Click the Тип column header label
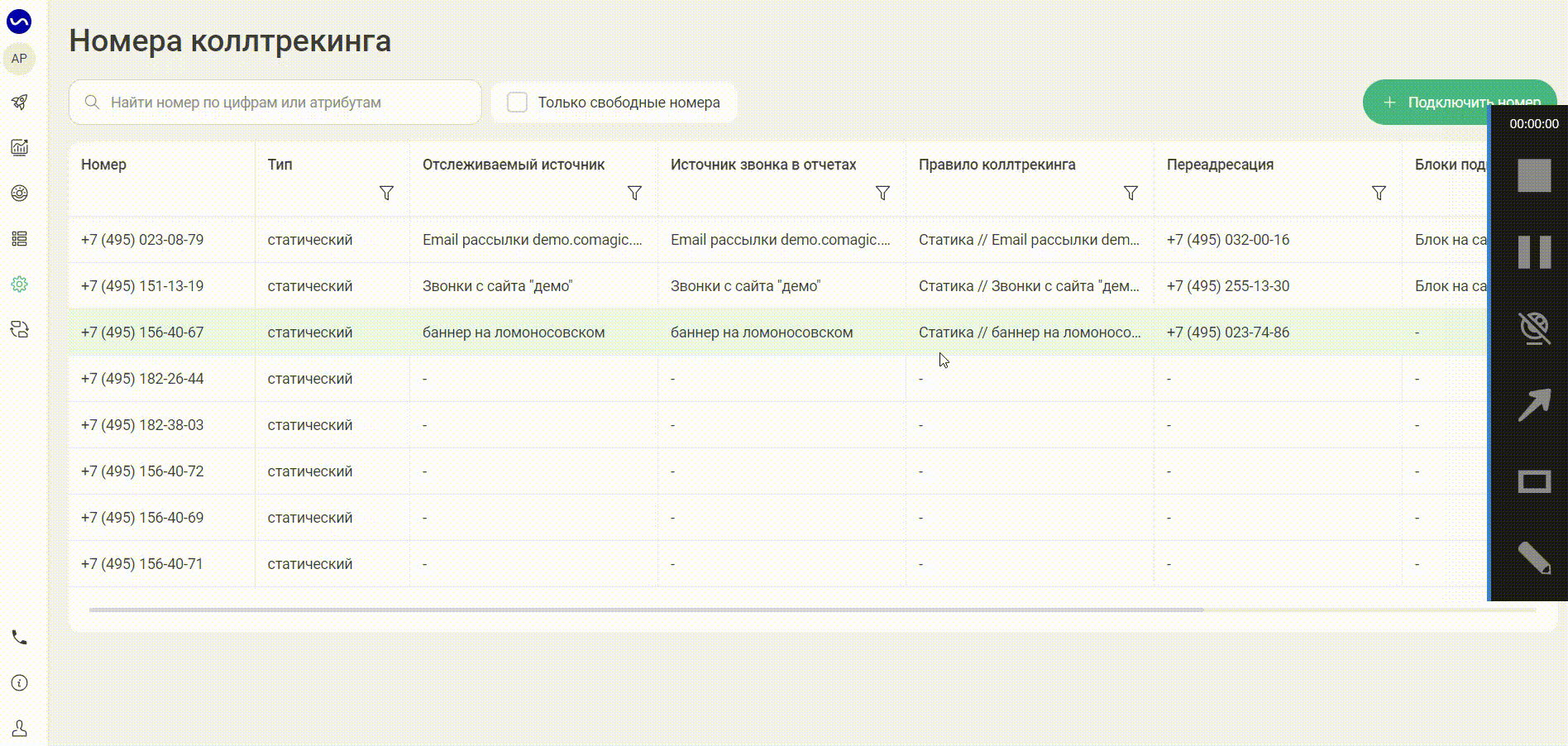 [280, 165]
